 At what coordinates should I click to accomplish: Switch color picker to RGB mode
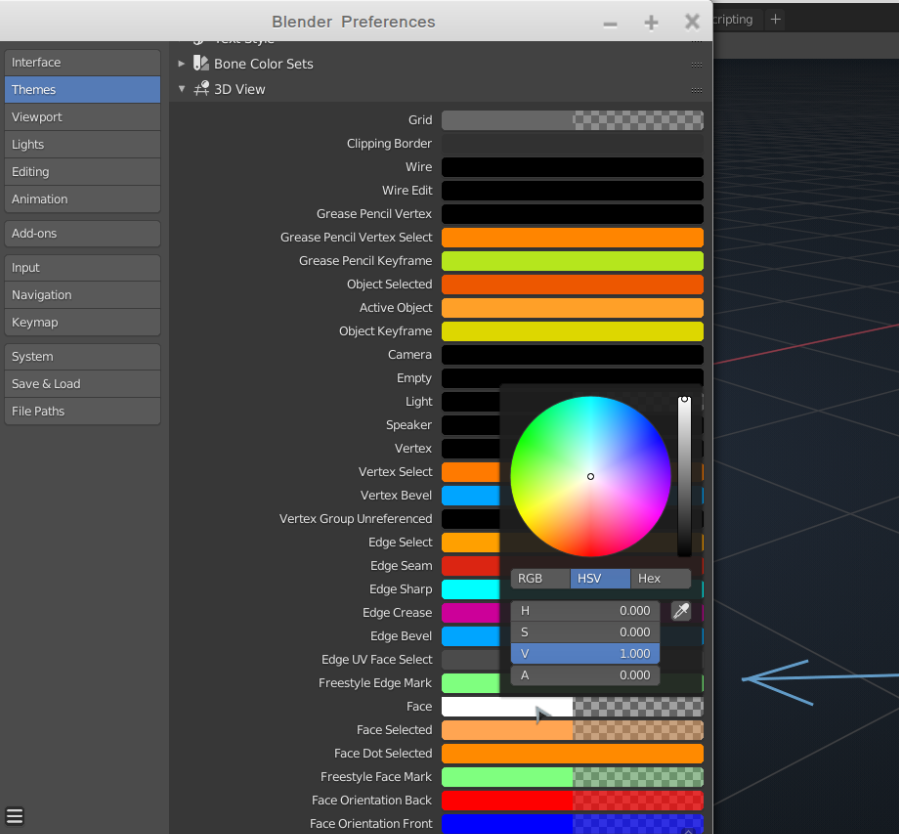pyautogui.click(x=541, y=578)
